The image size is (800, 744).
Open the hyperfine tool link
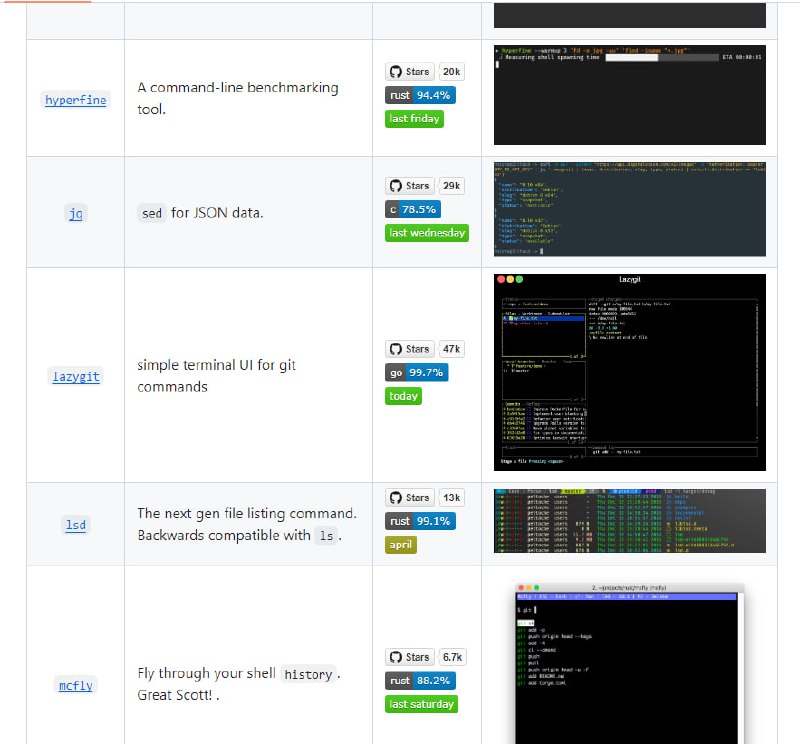[75, 100]
